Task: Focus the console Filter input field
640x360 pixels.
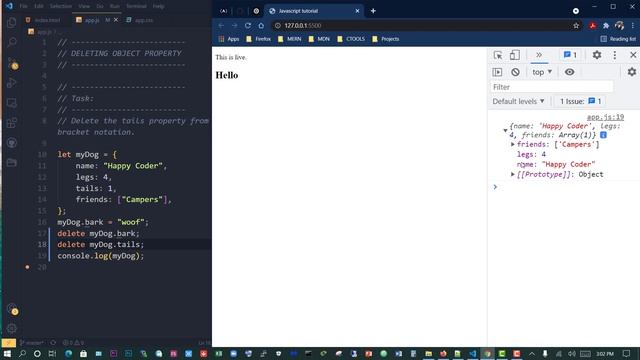Action: [x=551, y=87]
